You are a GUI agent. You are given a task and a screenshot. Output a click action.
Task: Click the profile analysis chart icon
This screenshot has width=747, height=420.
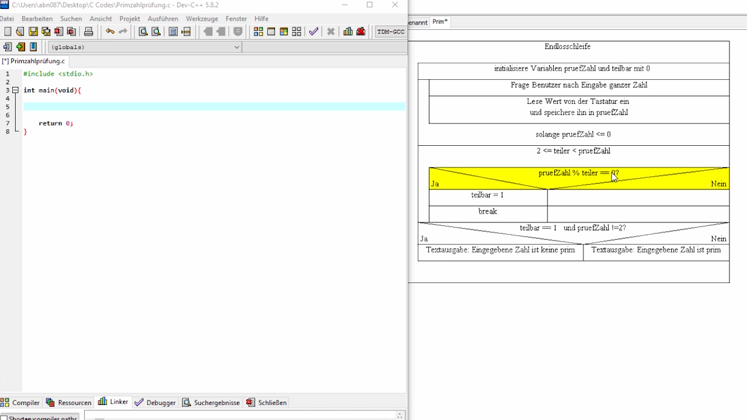[x=348, y=32]
